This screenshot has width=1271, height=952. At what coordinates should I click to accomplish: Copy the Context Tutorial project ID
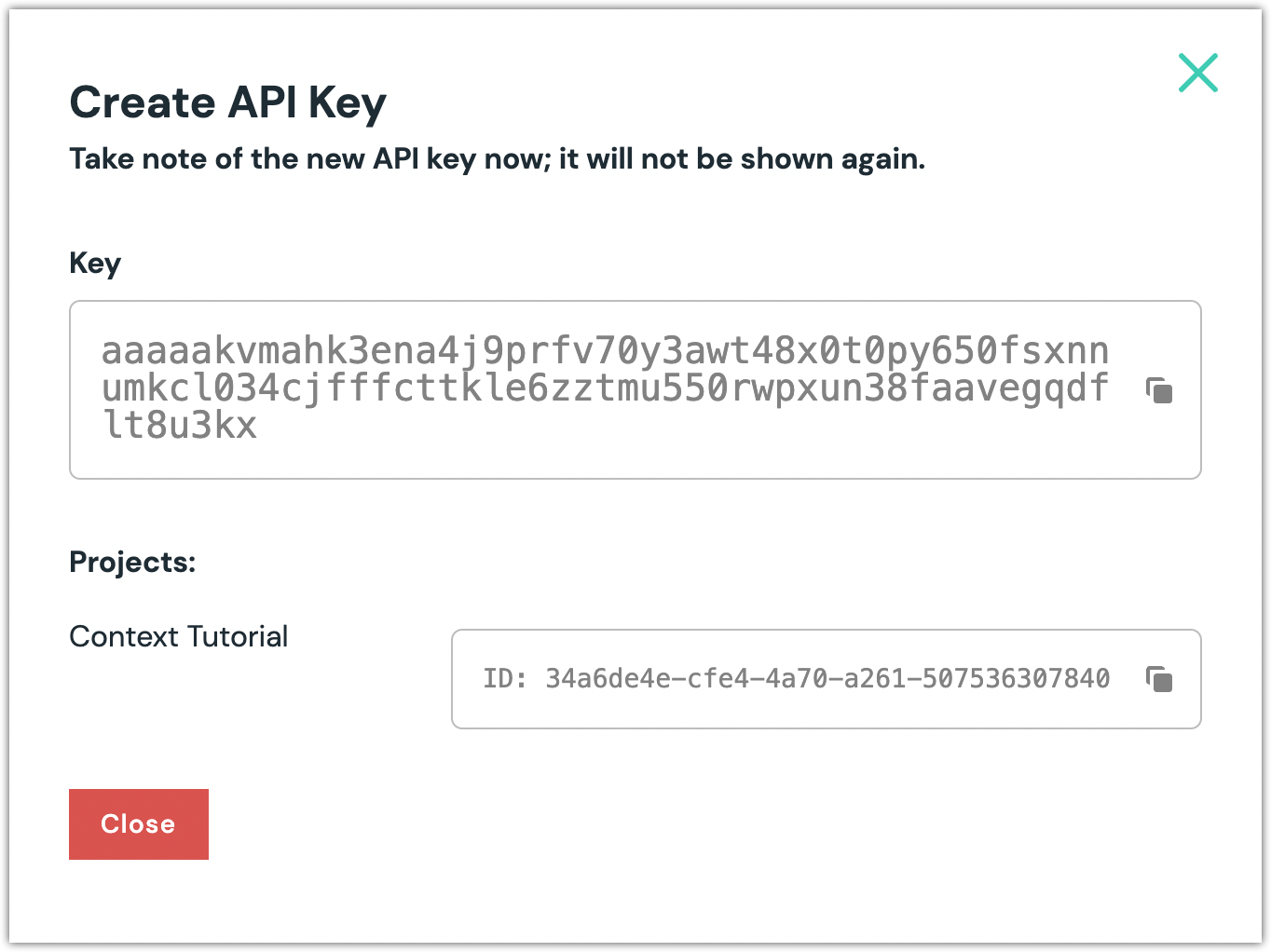click(x=1159, y=679)
